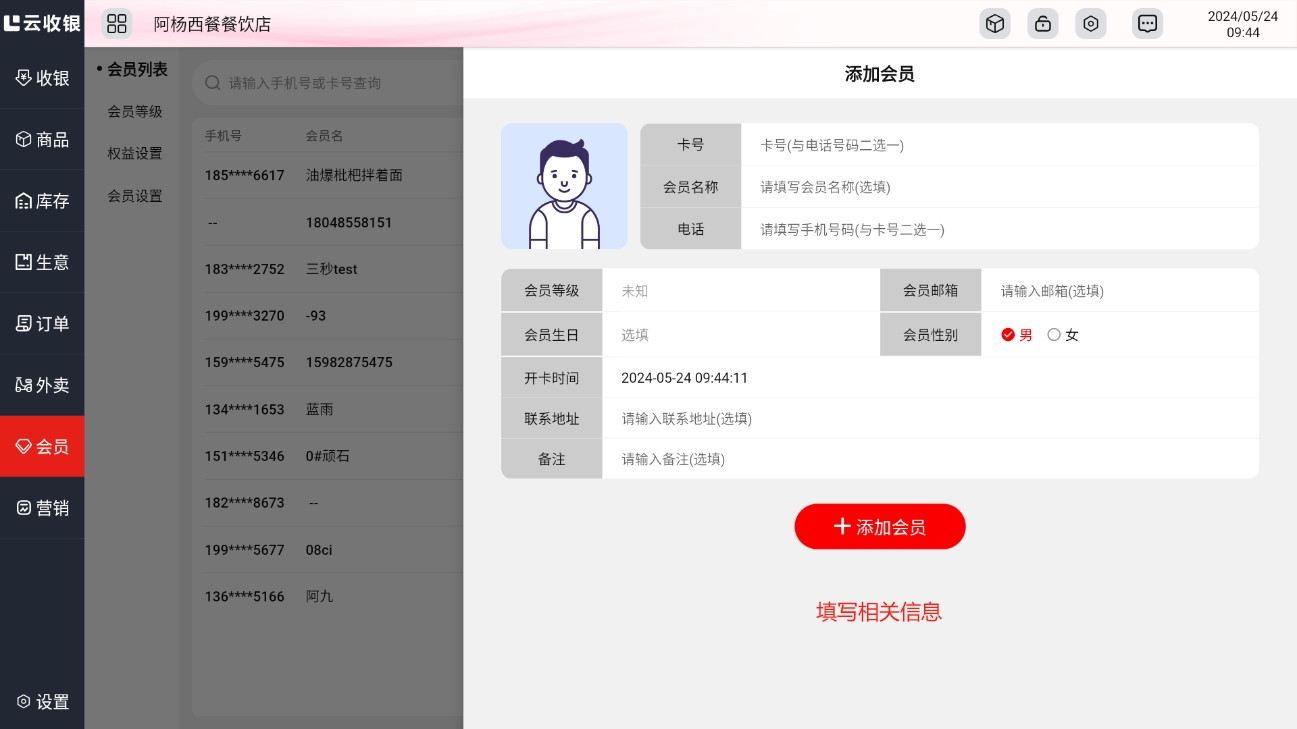Viewport: 1297px width, 729px height.
Task: Switch to 会员等级 submenu item
Action: coord(135,112)
